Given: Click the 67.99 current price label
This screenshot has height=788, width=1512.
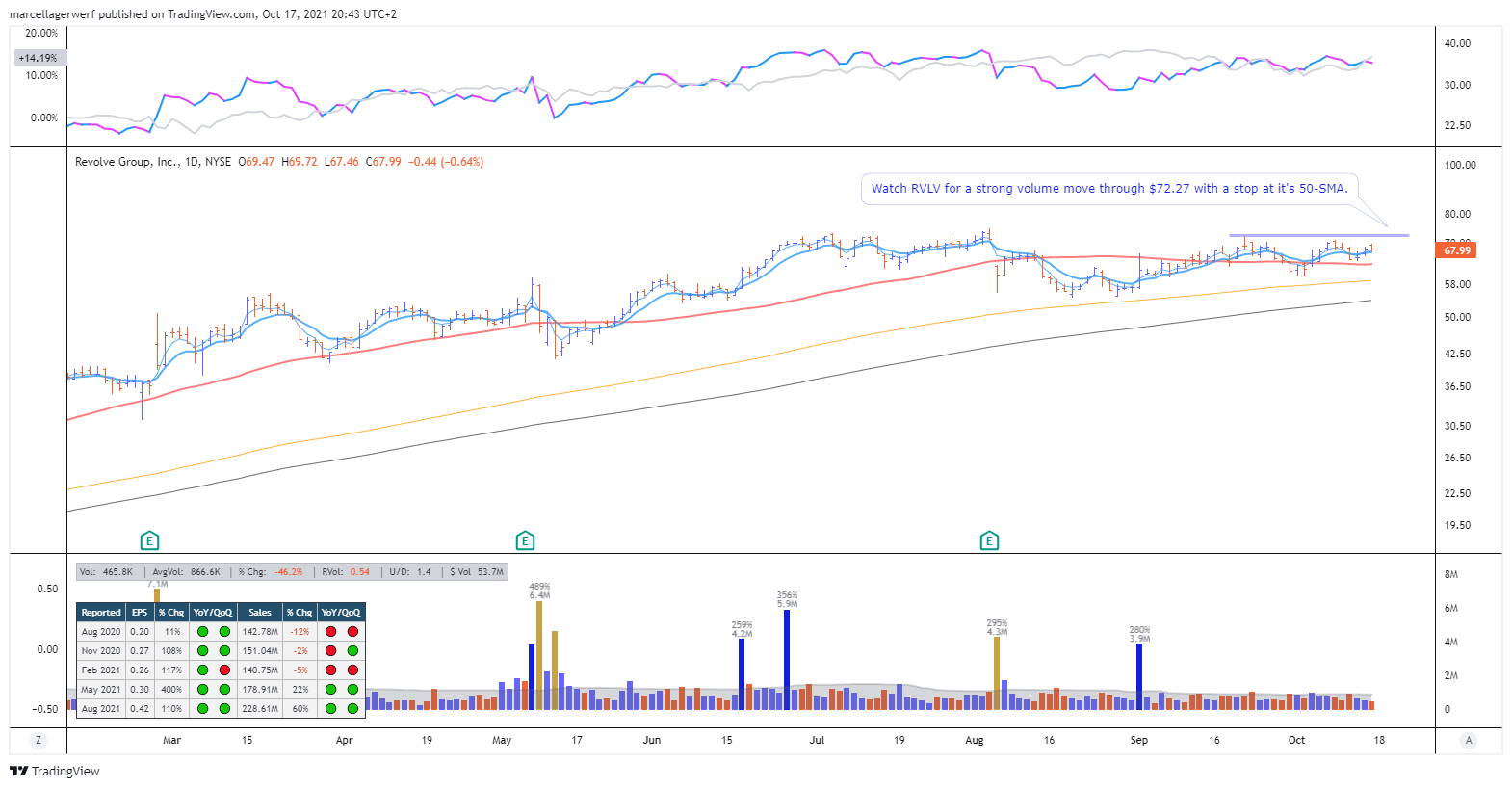Looking at the screenshot, I should (x=1457, y=250).
